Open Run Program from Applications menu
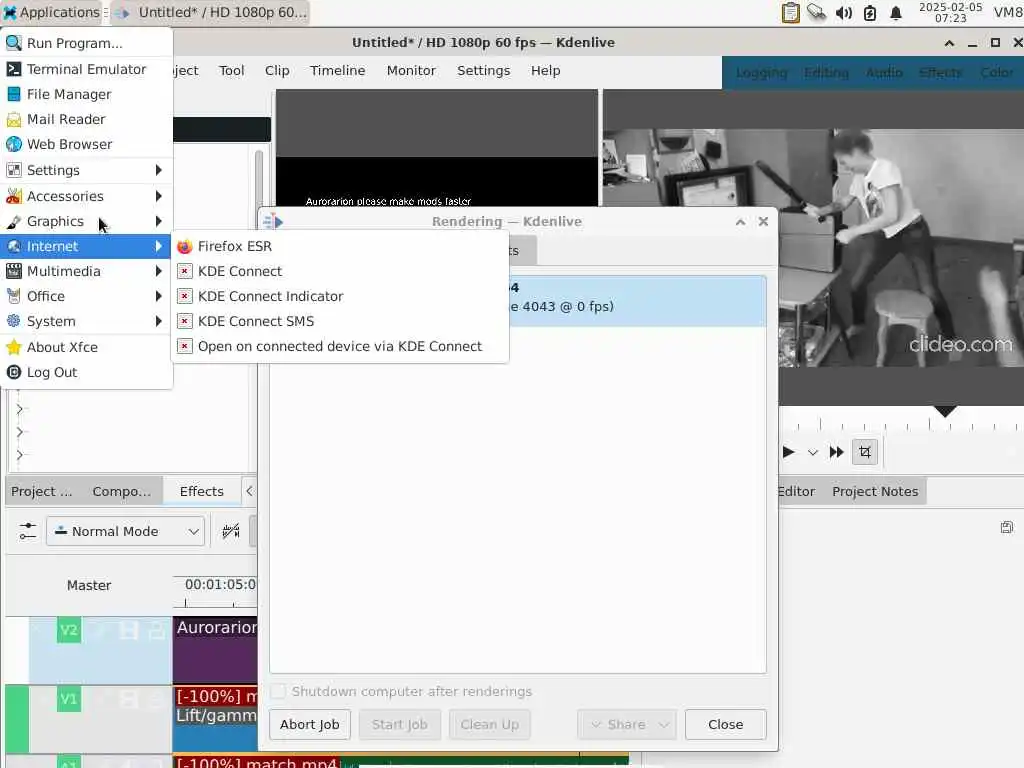1024x768 pixels. pyautogui.click(x=86, y=43)
